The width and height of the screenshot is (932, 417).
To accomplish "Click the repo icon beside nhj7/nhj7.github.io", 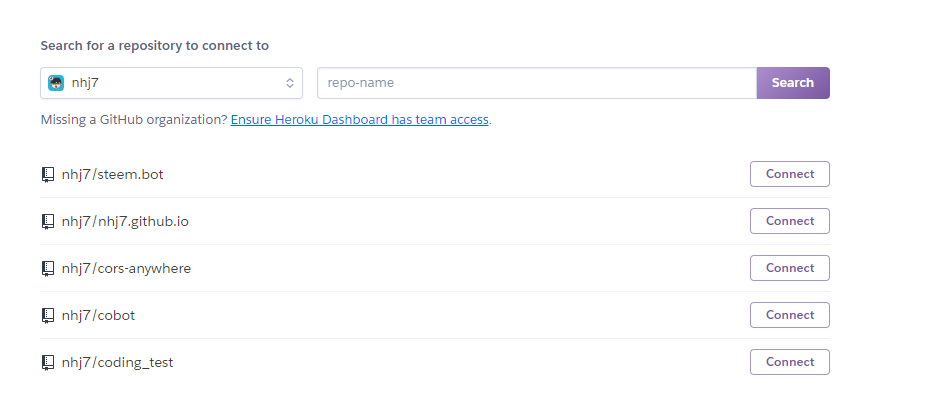I will 48,222.
